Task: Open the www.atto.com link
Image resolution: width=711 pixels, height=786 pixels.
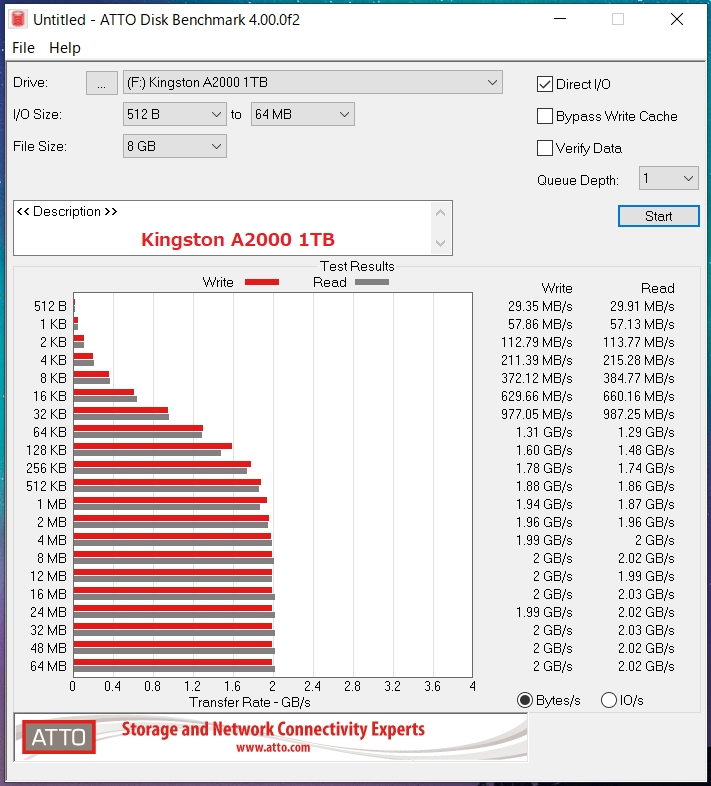Action: pyautogui.click(x=273, y=748)
